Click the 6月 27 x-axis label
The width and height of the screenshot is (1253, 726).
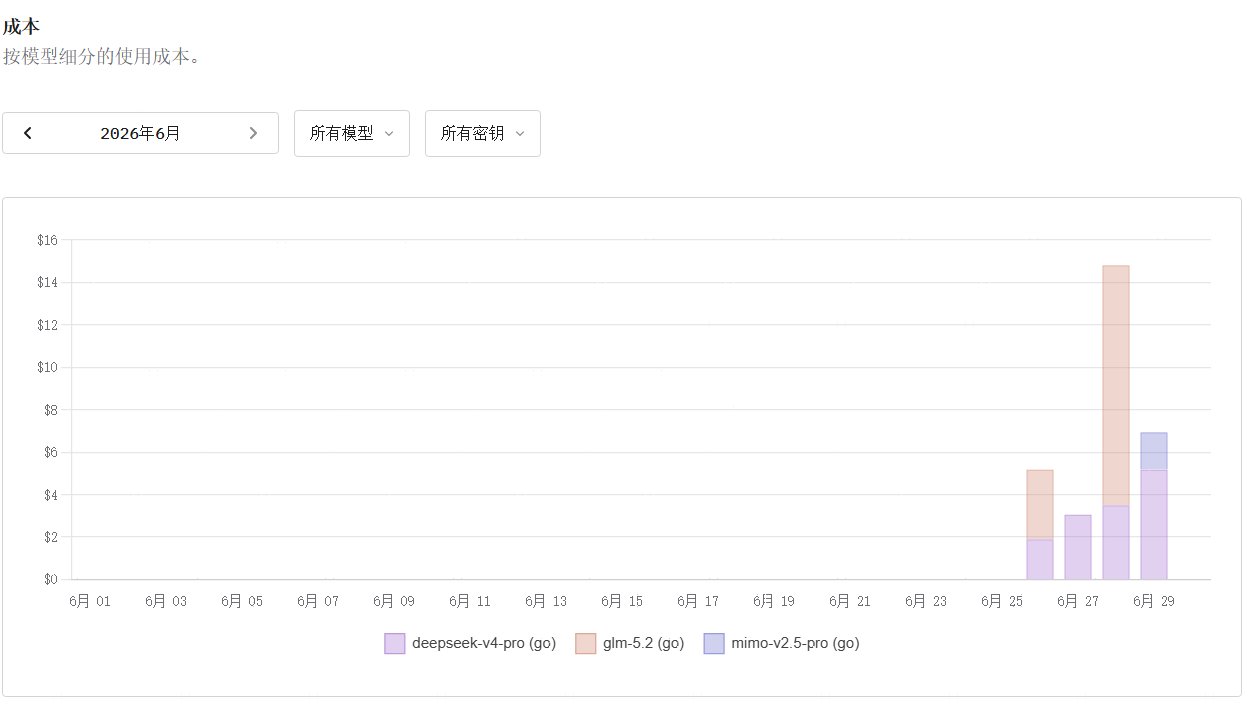[x=1078, y=601]
